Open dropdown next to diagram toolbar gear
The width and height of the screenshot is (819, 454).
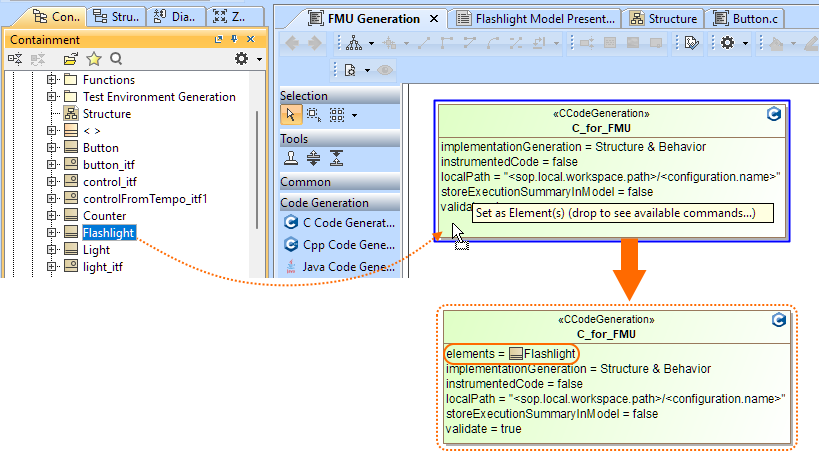pyautogui.click(x=745, y=44)
